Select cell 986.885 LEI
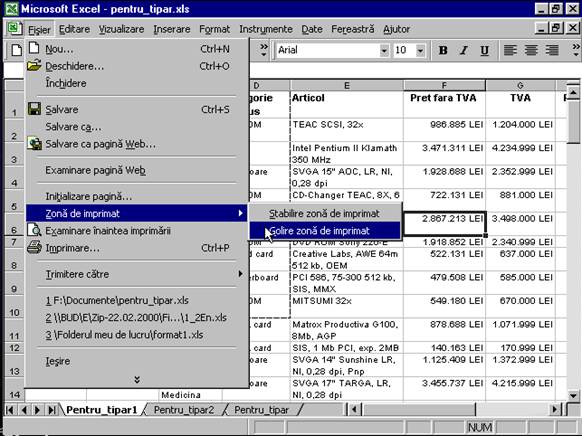This screenshot has width=582, height=436. tap(444, 130)
